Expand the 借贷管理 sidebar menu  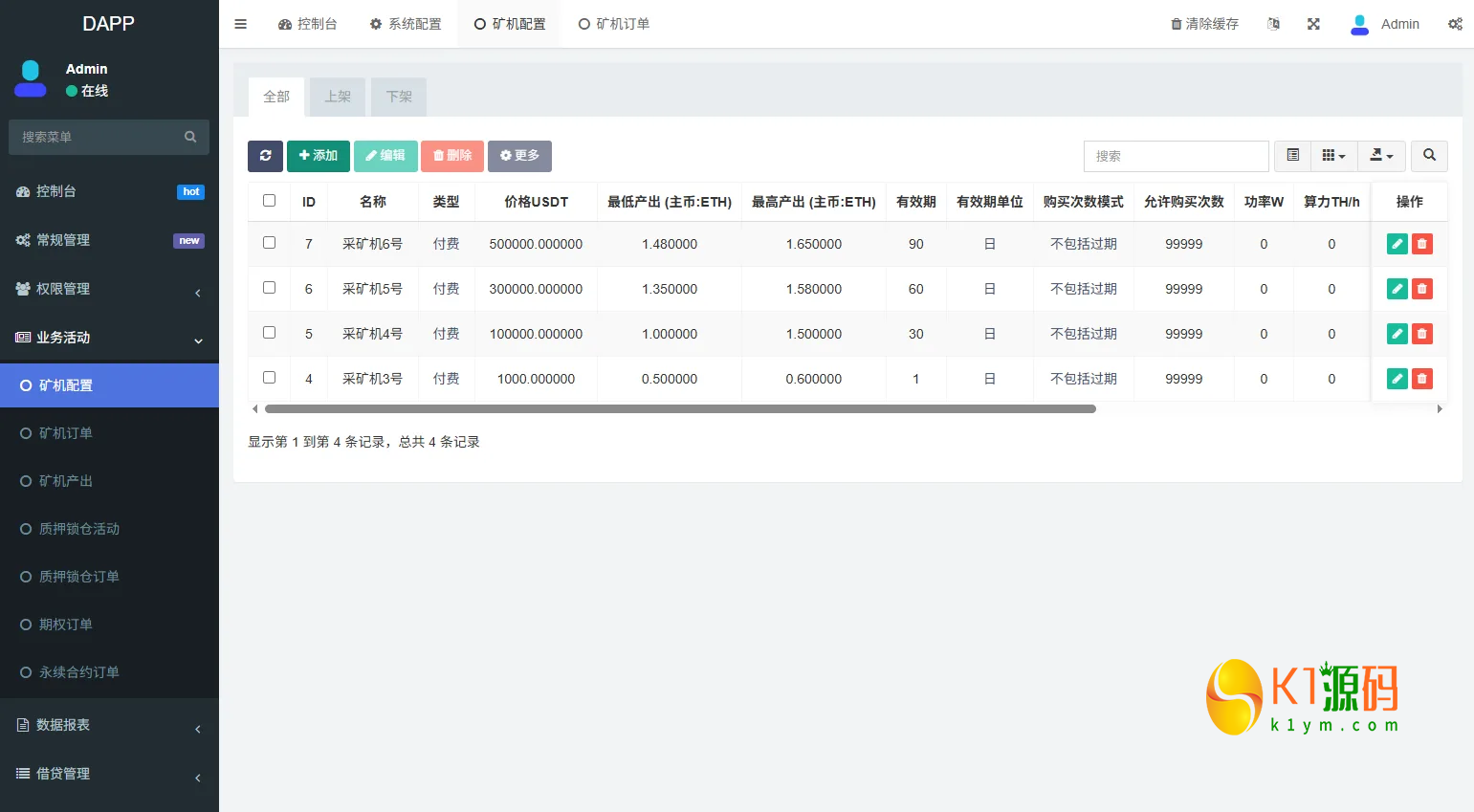(x=109, y=774)
